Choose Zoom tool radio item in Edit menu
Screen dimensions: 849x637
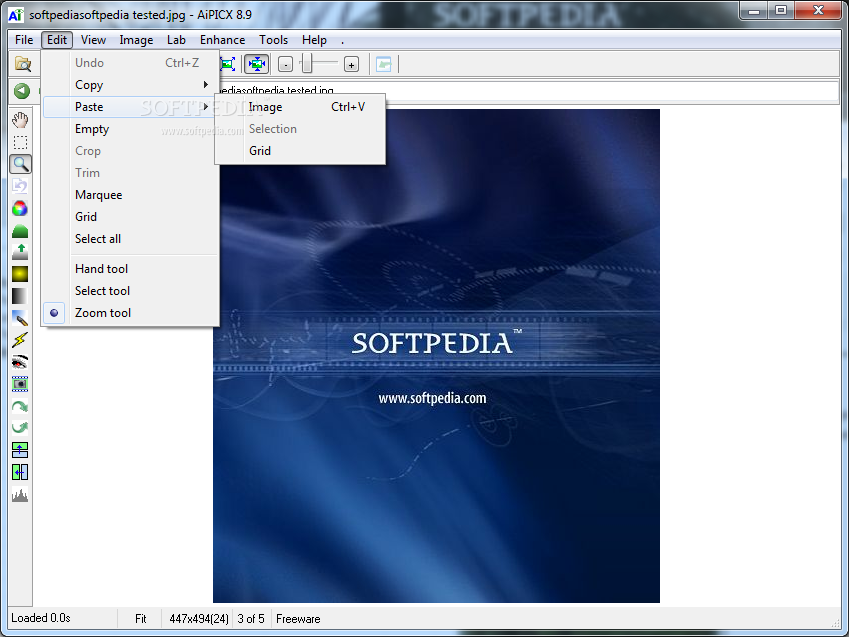(x=130, y=313)
